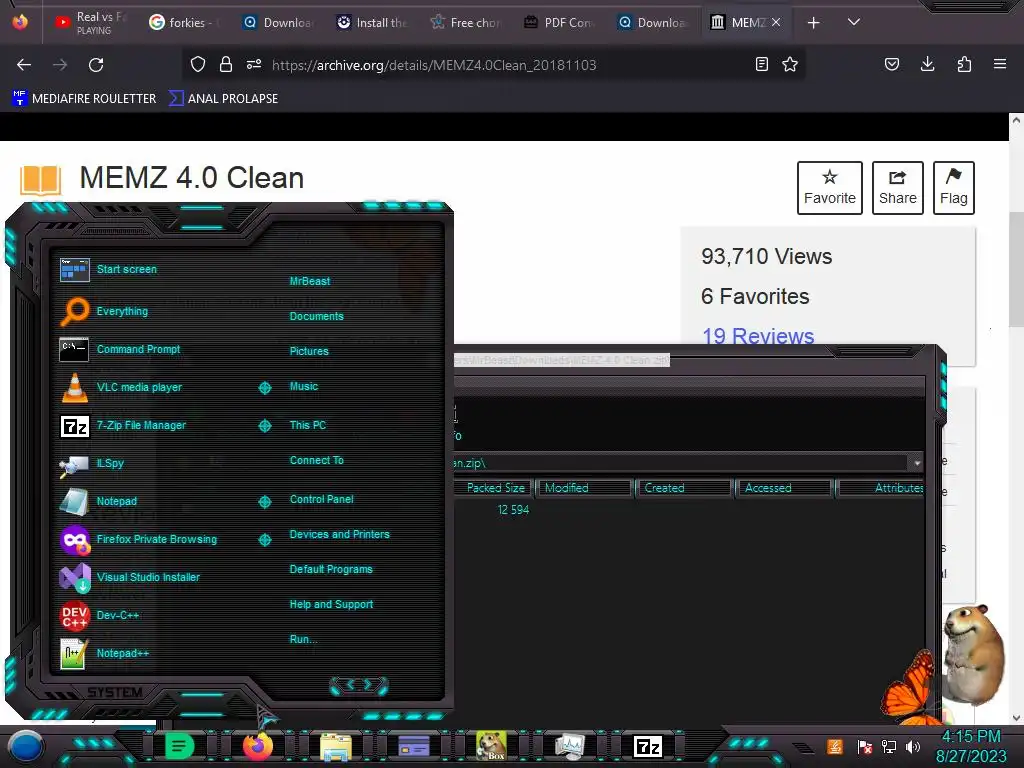1024x768 pixels.
Task: Open the 7-Zip path dropdown arrow
Action: (x=917, y=463)
